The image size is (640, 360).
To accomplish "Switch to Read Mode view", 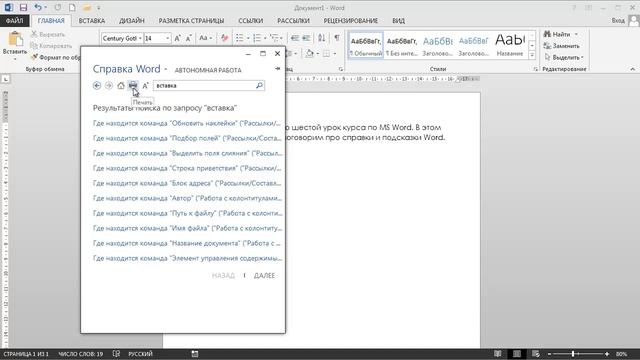I will click(498, 354).
